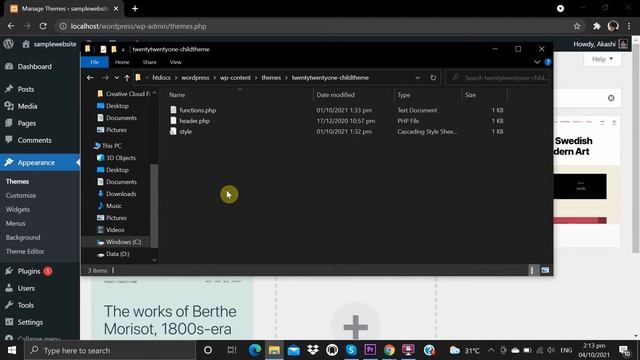Click htdocs in address path

tap(161, 78)
